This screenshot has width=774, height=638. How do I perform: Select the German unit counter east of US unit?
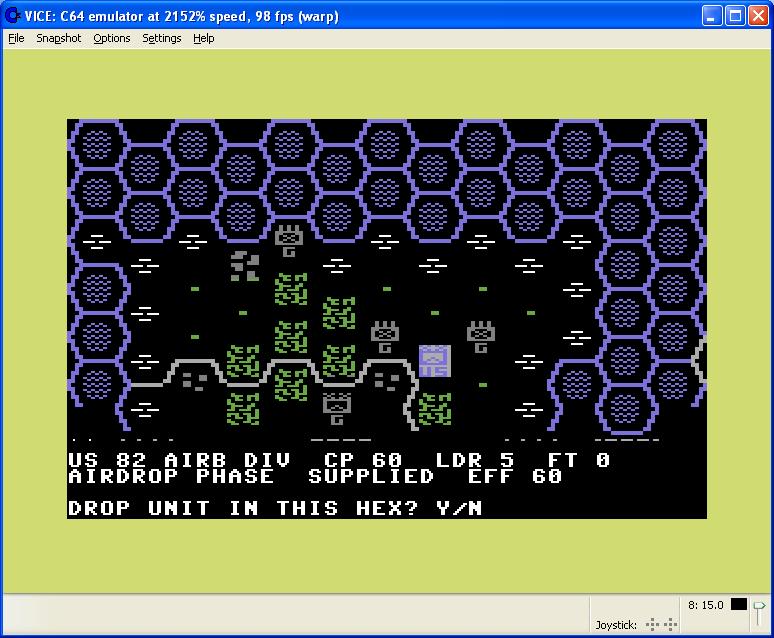point(481,337)
